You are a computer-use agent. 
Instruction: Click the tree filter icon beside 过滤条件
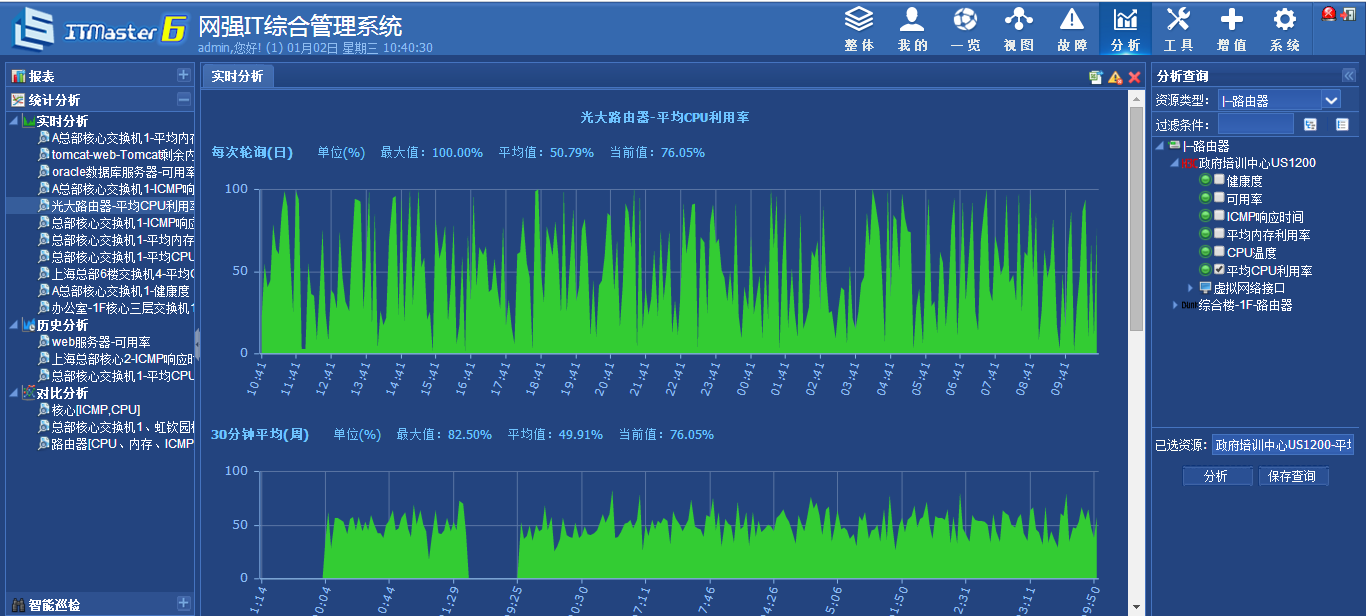pos(1310,125)
